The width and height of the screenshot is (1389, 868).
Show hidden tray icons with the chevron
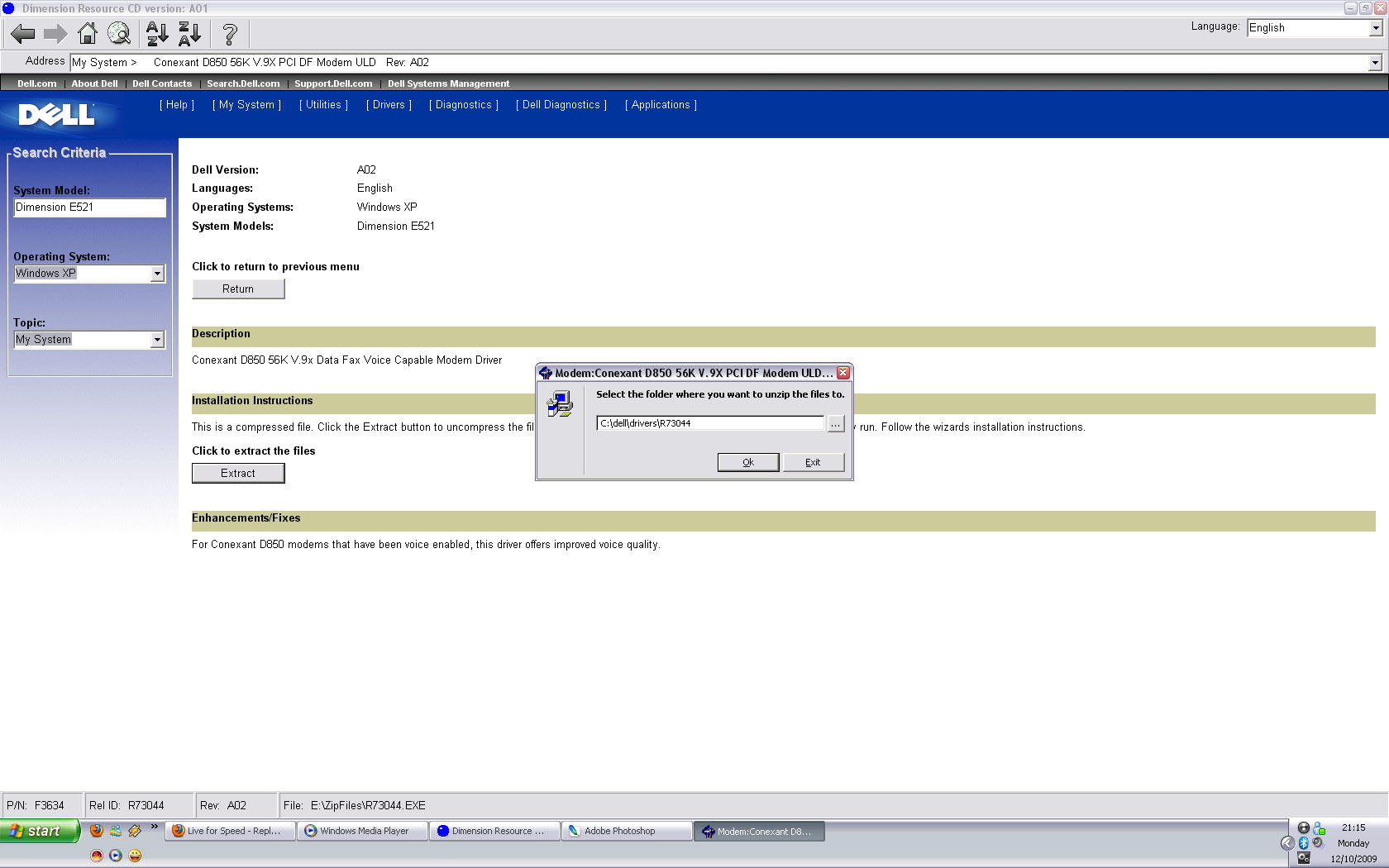click(x=1287, y=843)
